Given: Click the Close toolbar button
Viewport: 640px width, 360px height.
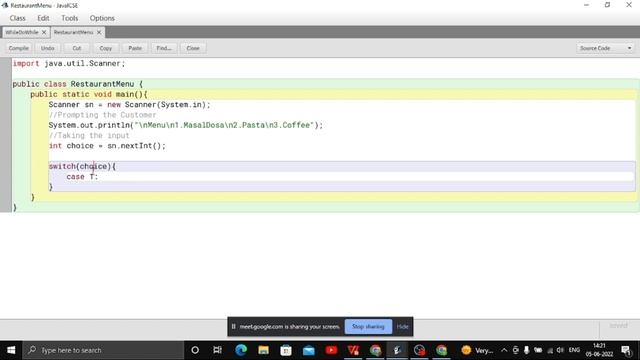Looking at the screenshot, I should tap(193, 48).
